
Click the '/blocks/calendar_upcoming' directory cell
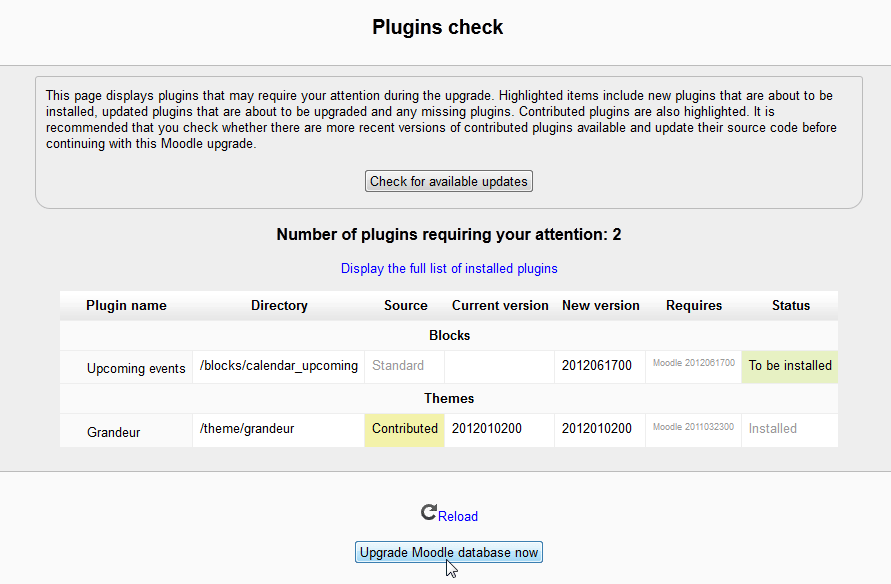click(279, 365)
